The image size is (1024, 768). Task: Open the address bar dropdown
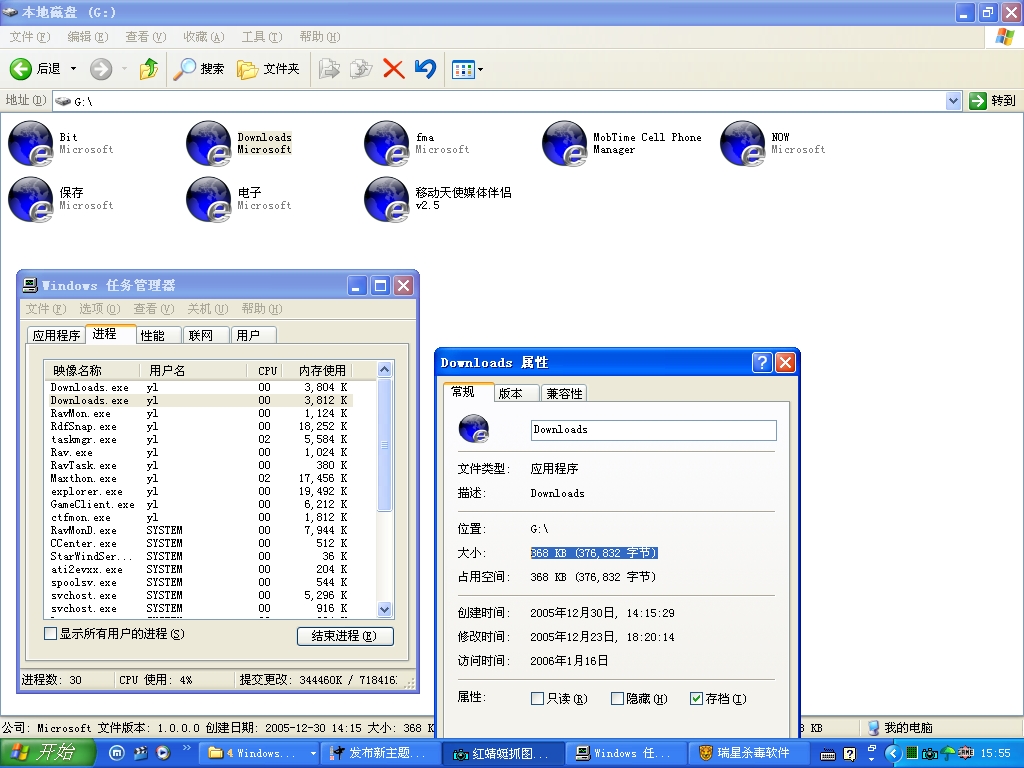tap(953, 101)
